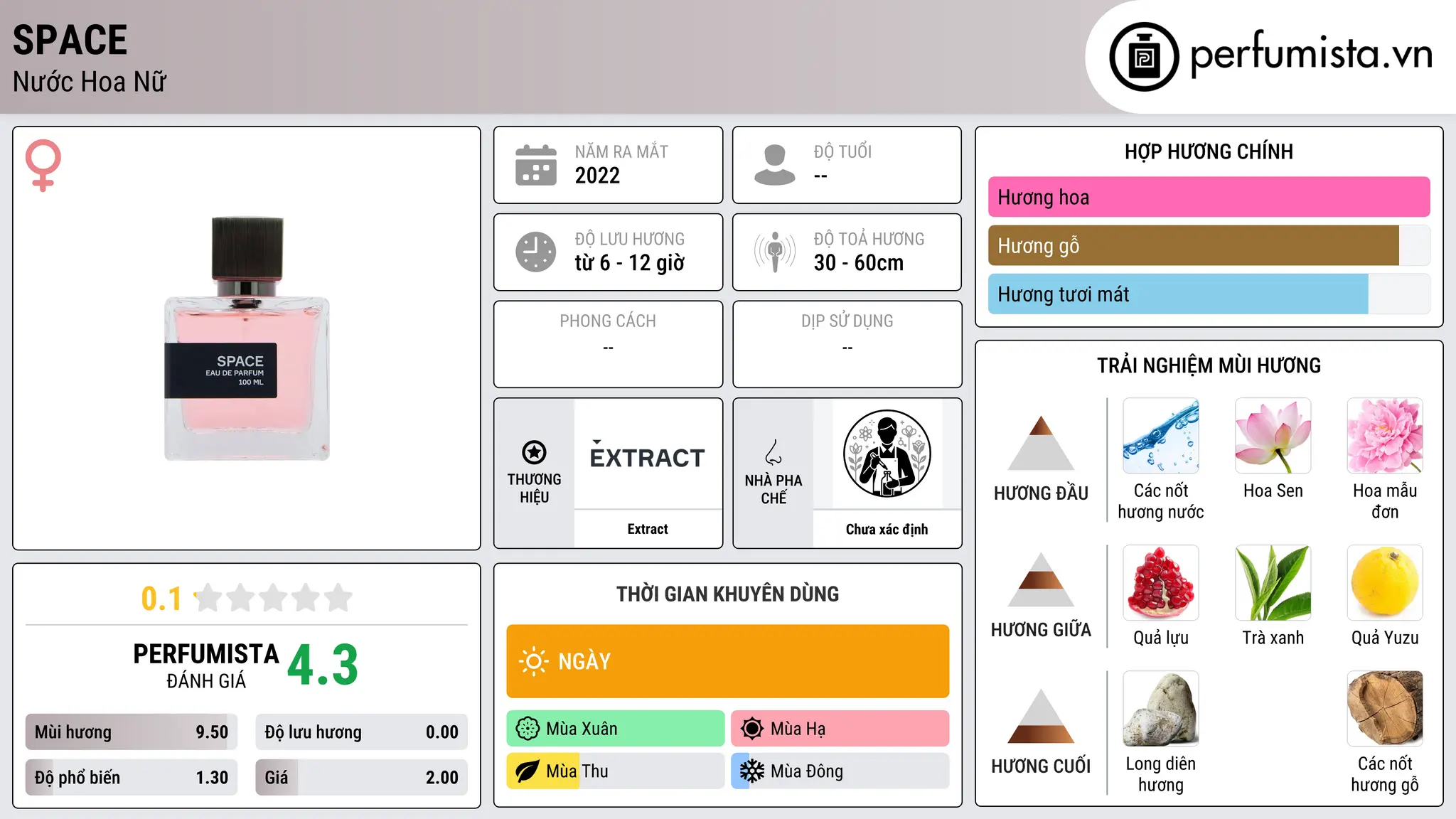Click the flower icon for Mùa Xuân
Viewport: 1456px width, 819px height.
point(528,729)
